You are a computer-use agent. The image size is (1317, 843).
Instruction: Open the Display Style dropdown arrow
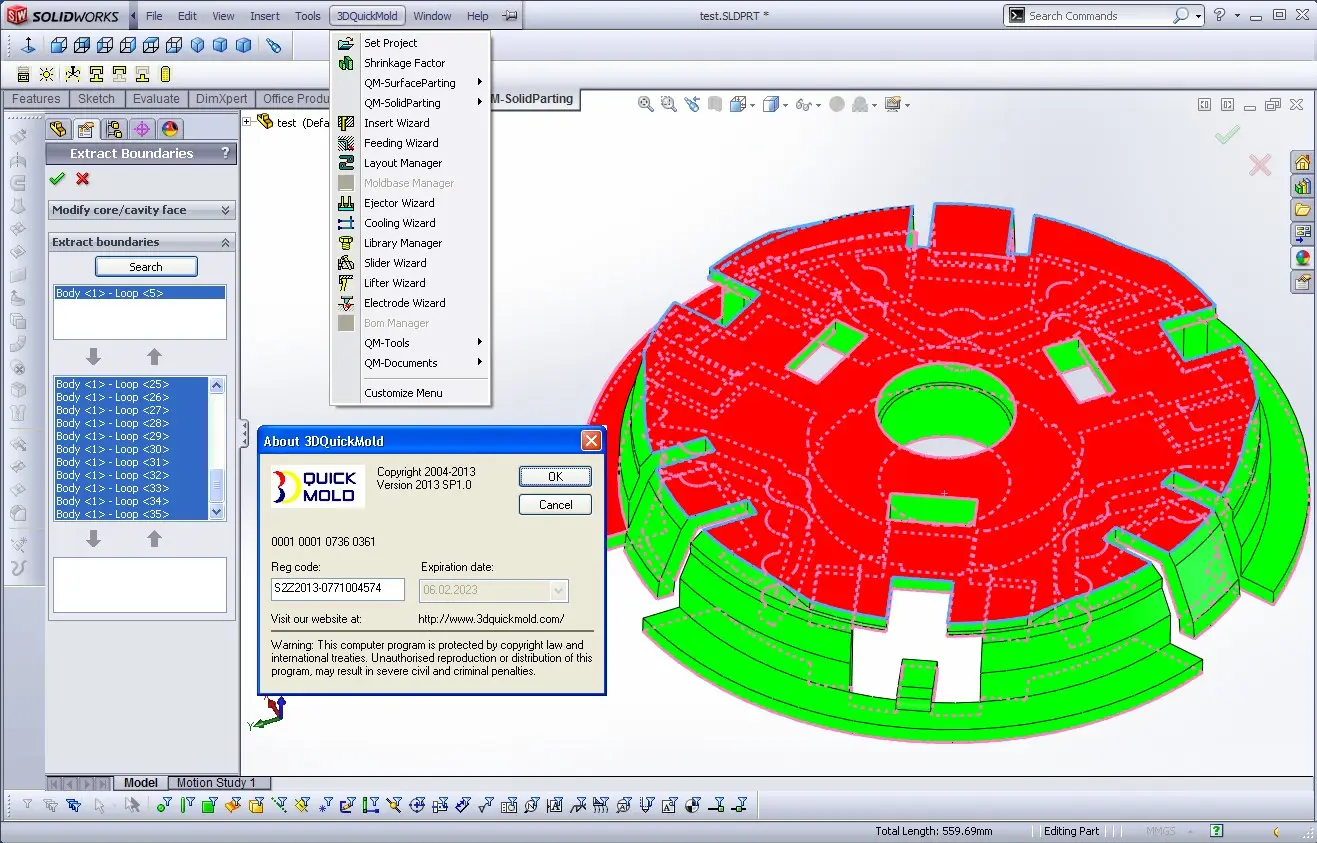pyautogui.click(x=785, y=105)
